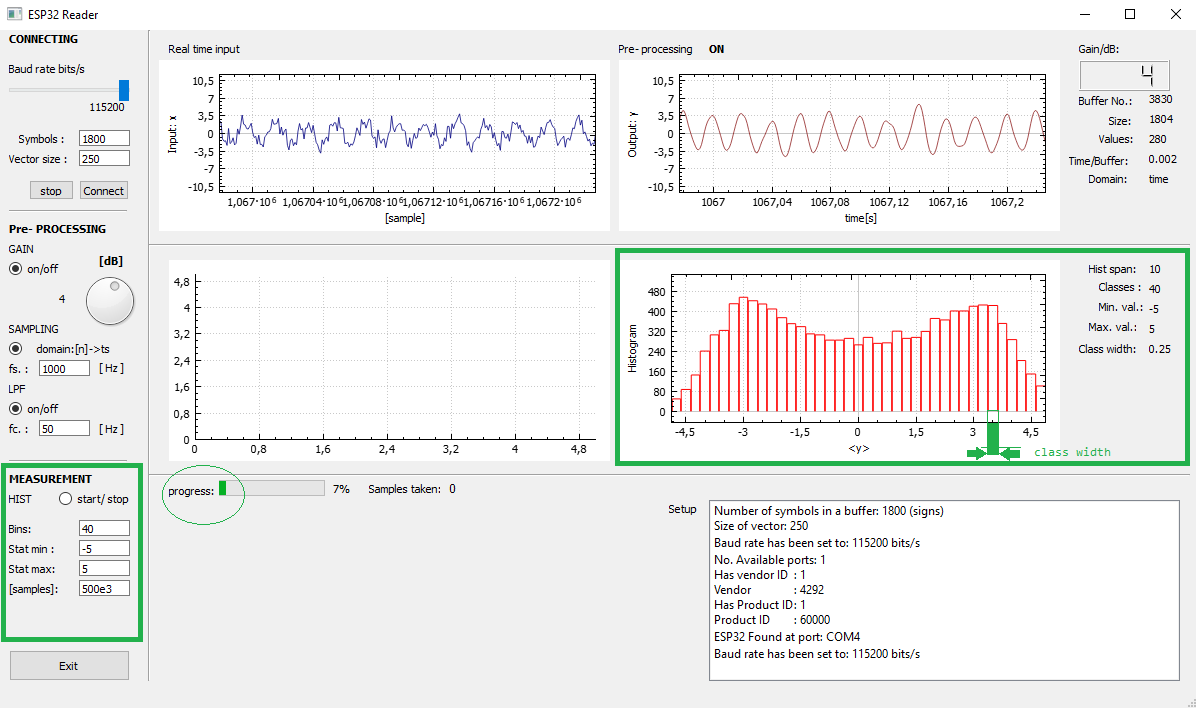Click the Time/Buffer value 0.002
Viewport: 1196px width, 708px height.
point(1162,159)
